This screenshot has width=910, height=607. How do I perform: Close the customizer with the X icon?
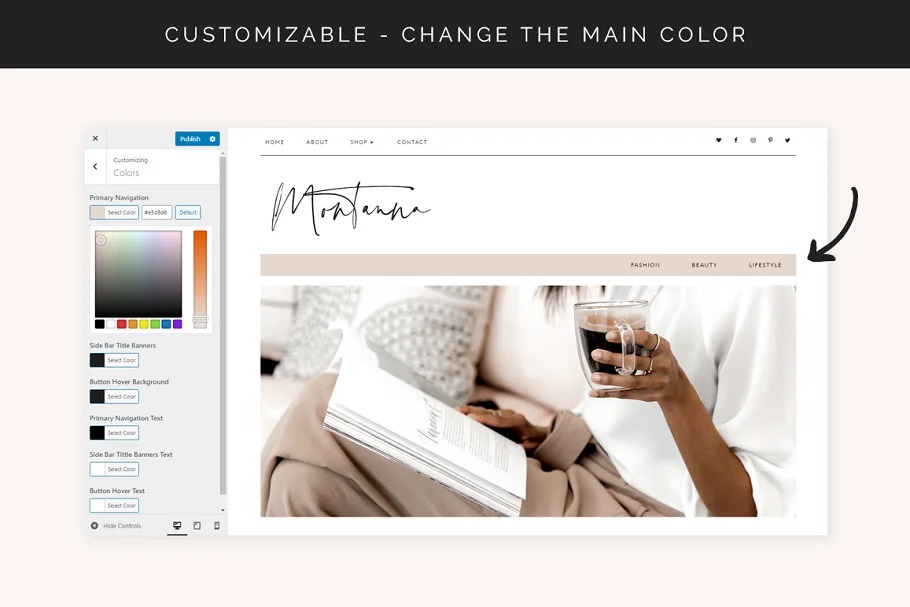(95, 138)
